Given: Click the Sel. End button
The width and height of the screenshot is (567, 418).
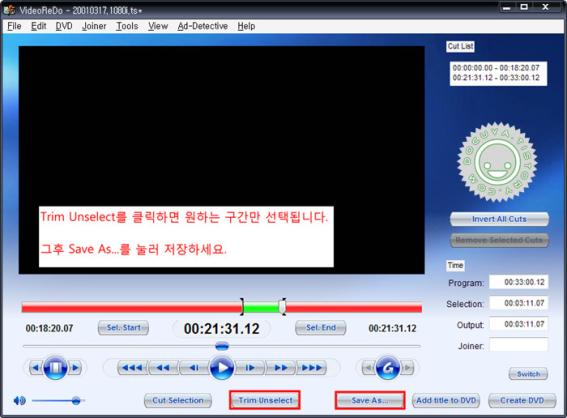Looking at the screenshot, I should pos(321,328).
